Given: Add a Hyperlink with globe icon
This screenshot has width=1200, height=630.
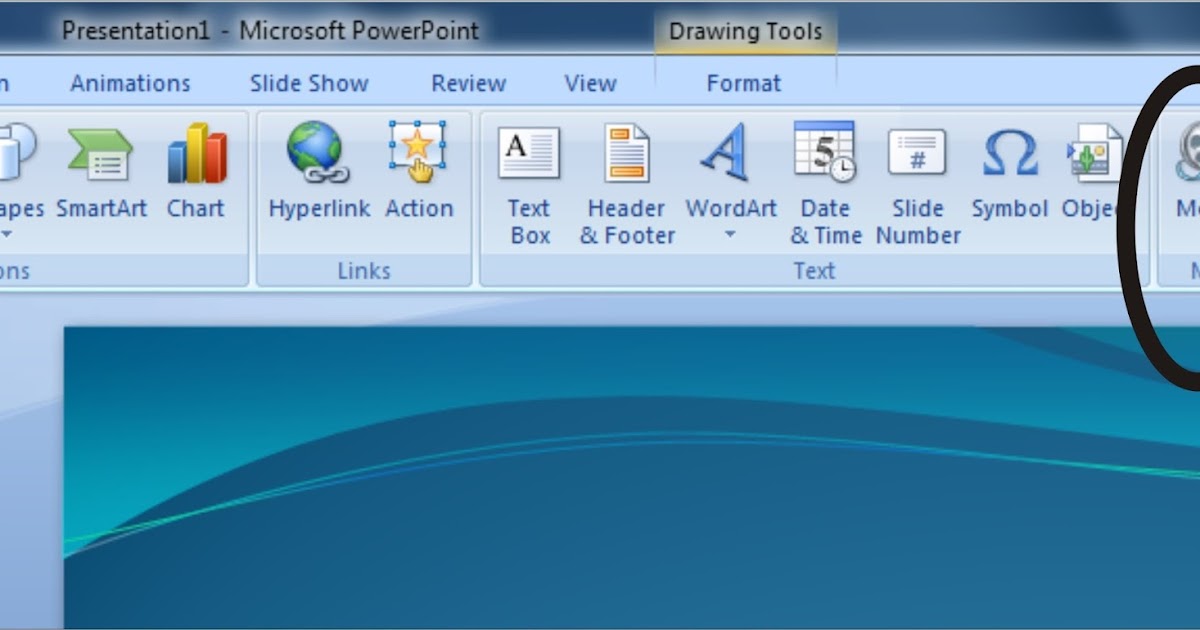Looking at the screenshot, I should (x=319, y=170).
